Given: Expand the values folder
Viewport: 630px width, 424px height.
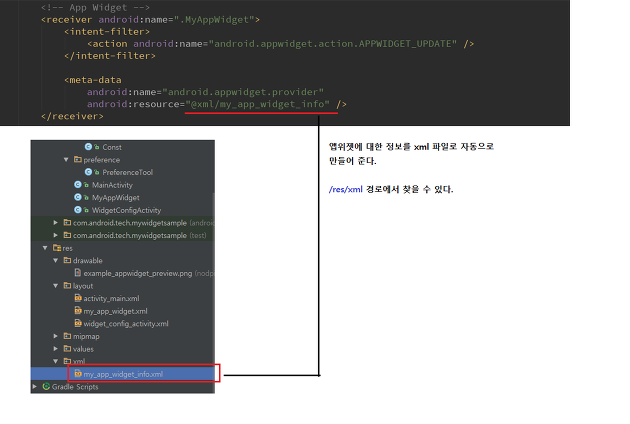Looking at the screenshot, I should 55,349.
